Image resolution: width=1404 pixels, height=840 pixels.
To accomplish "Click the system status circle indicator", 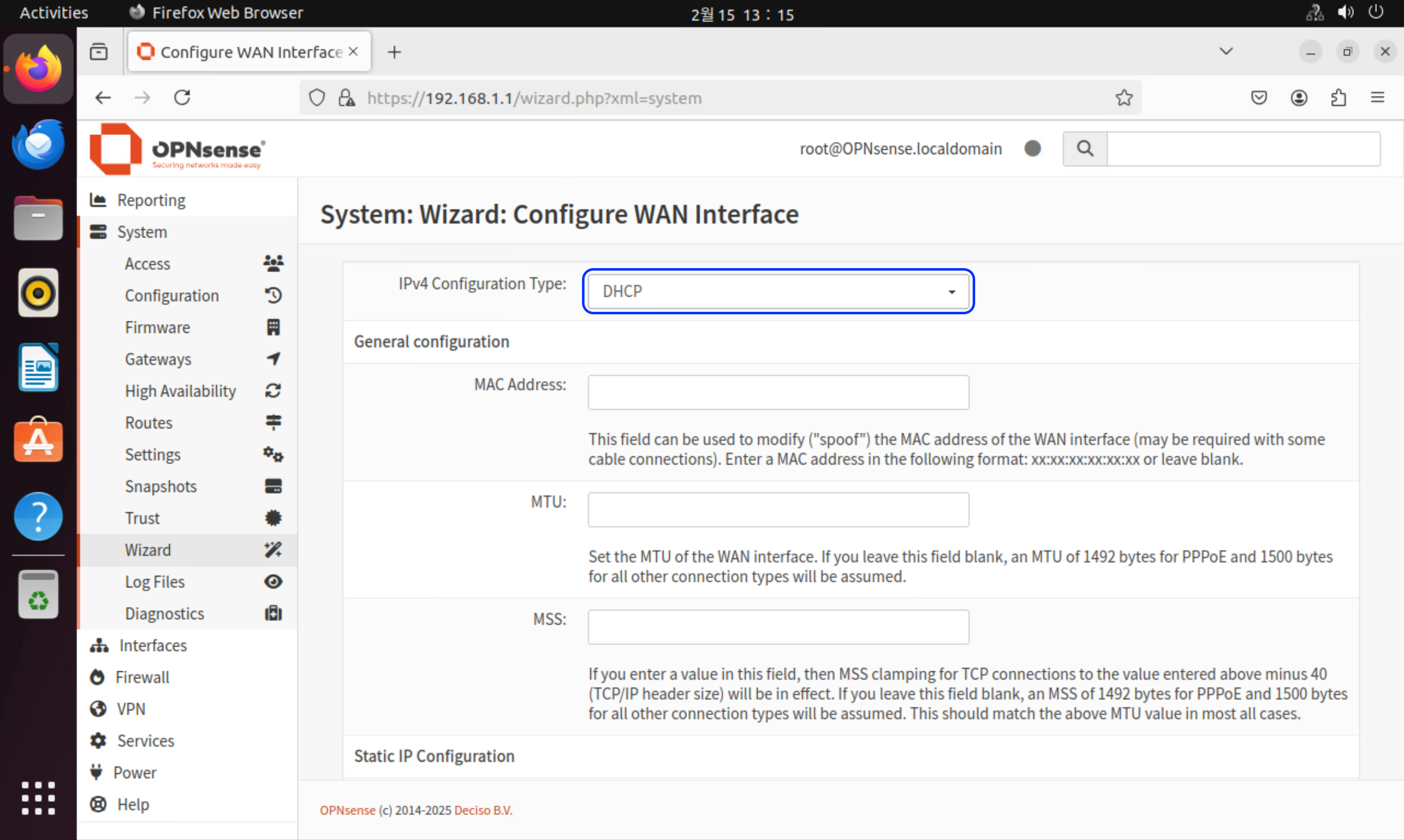I will click(x=1032, y=148).
